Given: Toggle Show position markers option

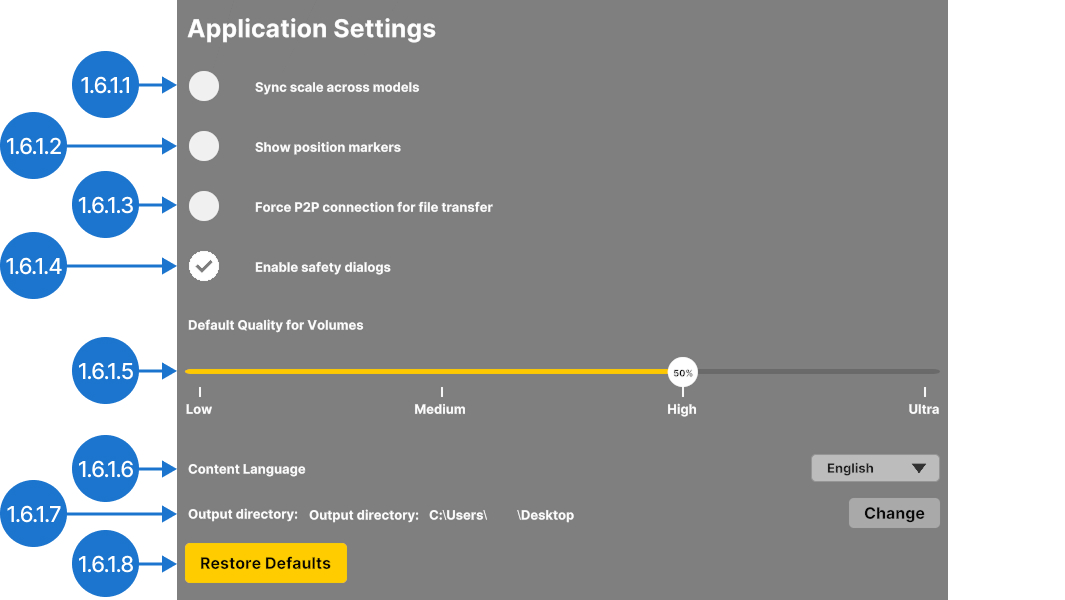Looking at the screenshot, I should click(x=204, y=146).
